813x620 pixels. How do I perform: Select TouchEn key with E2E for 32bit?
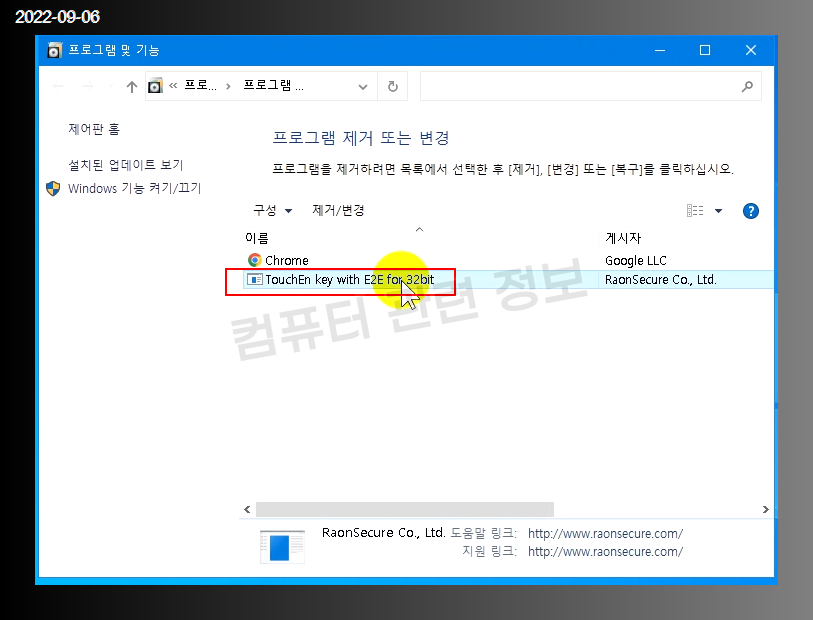click(x=349, y=280)
